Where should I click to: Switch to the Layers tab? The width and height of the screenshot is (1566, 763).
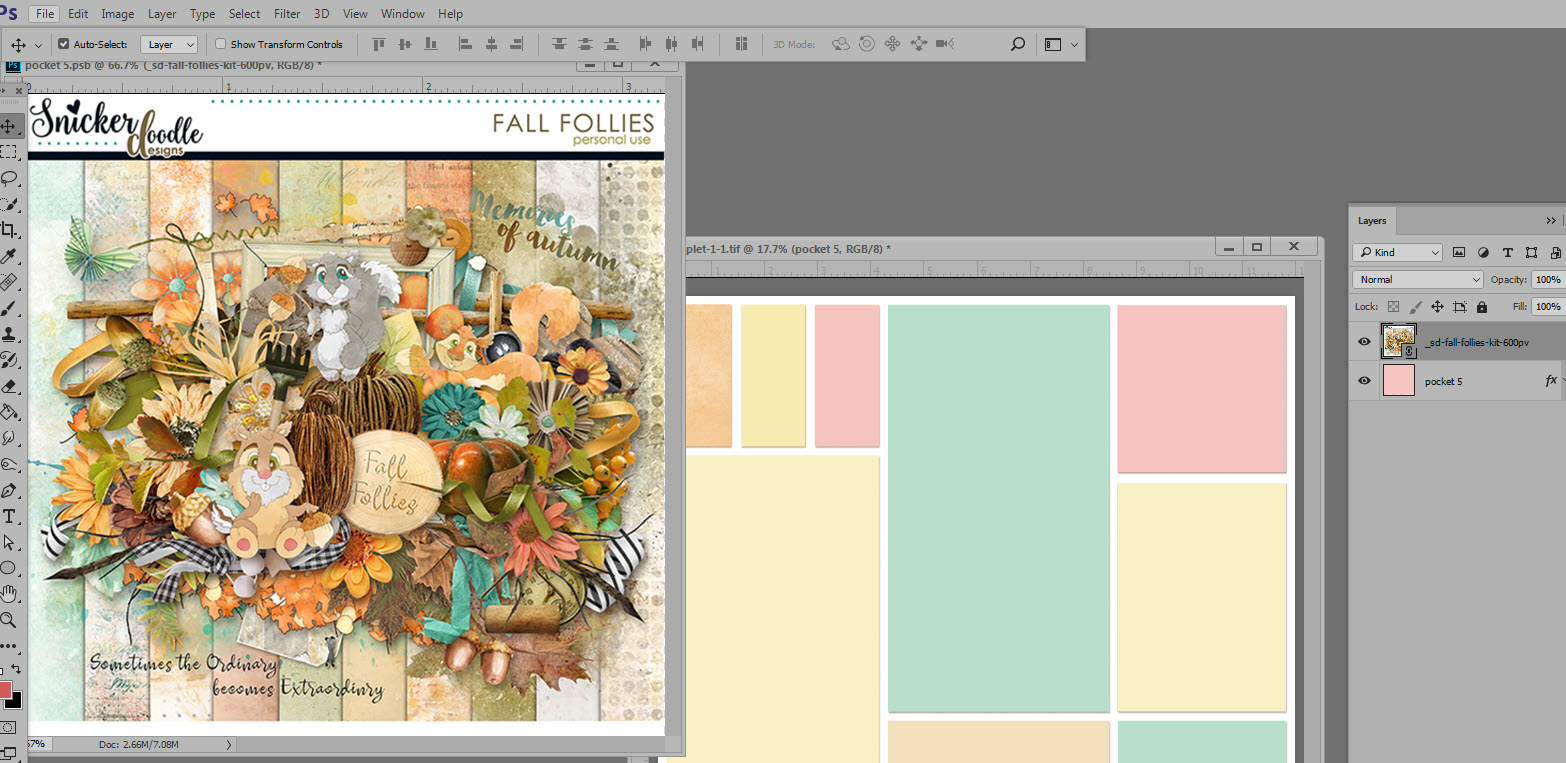(x=1372, y=221)
